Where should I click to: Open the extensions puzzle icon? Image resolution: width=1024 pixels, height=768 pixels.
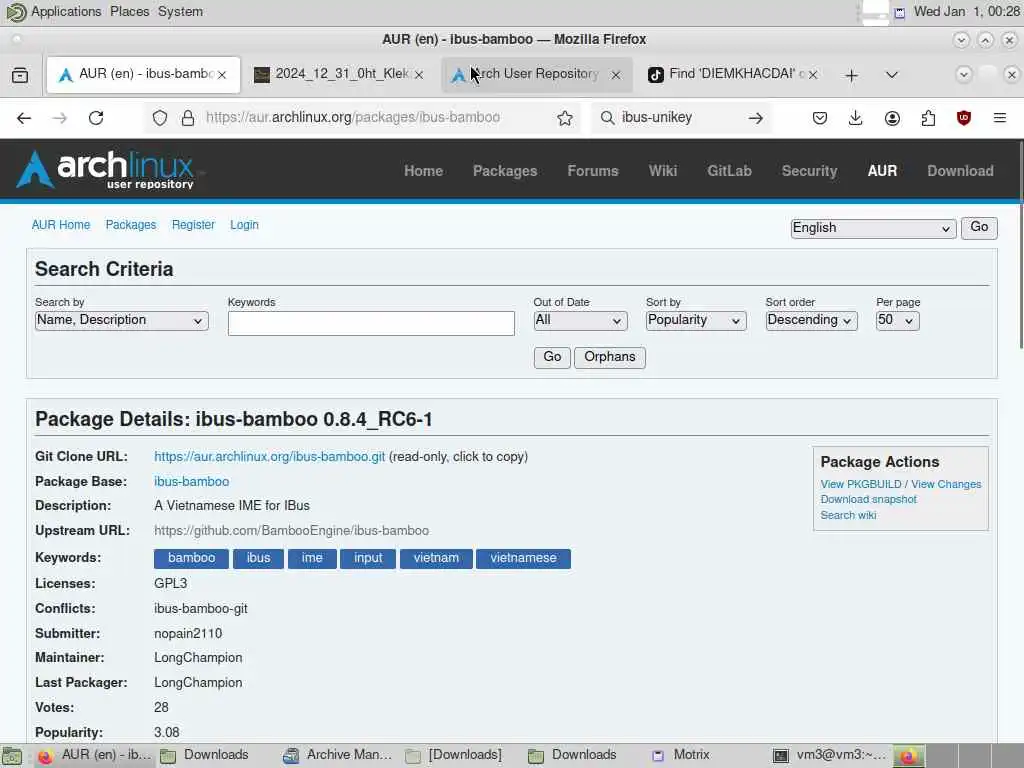pyautogui.click(x=928, y=118)
